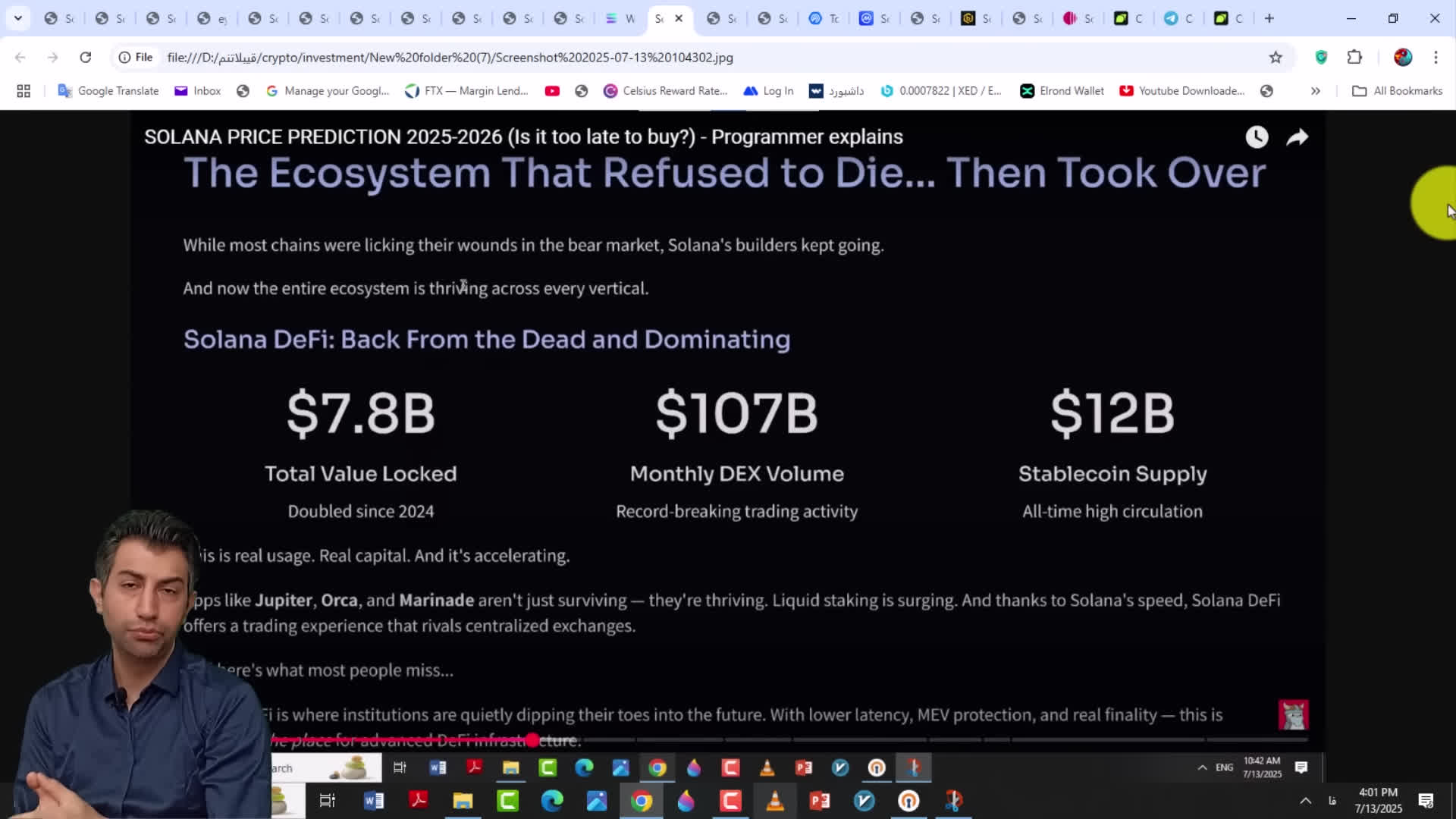Close the active browser tab
The width and height of the screenshot is (1456, 819).
pyautogui.click(x=679, y=18)
